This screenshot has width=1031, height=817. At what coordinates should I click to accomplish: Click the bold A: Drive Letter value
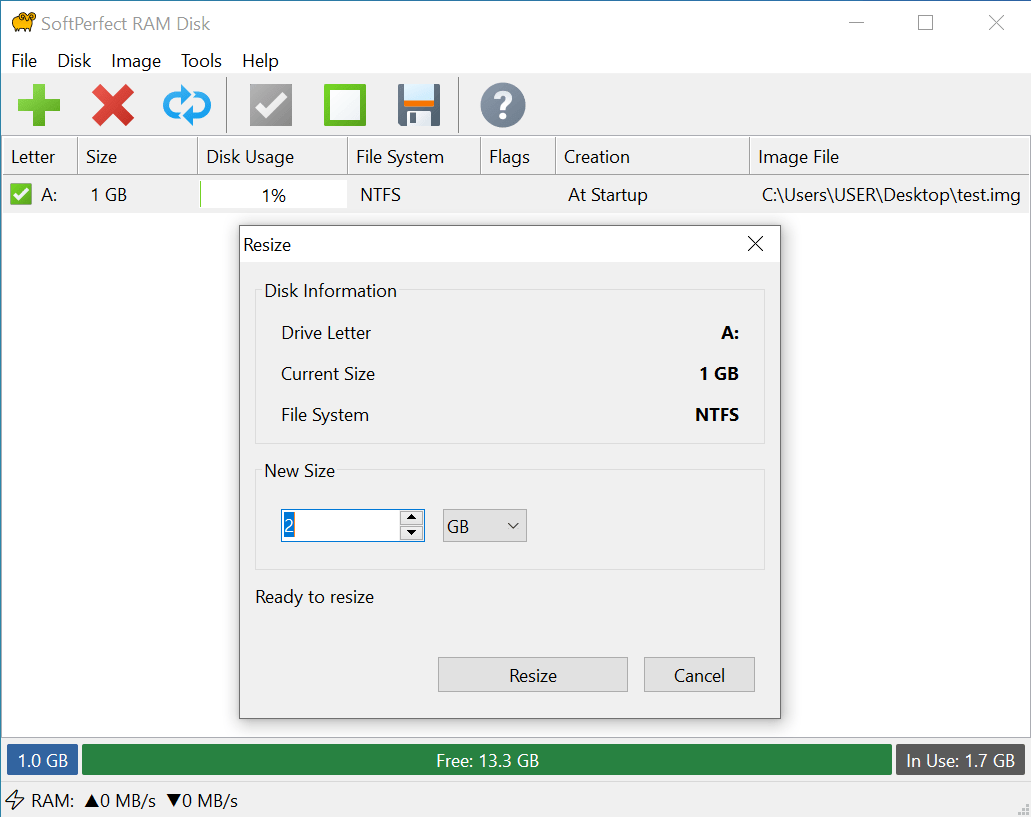coord(730,333)
